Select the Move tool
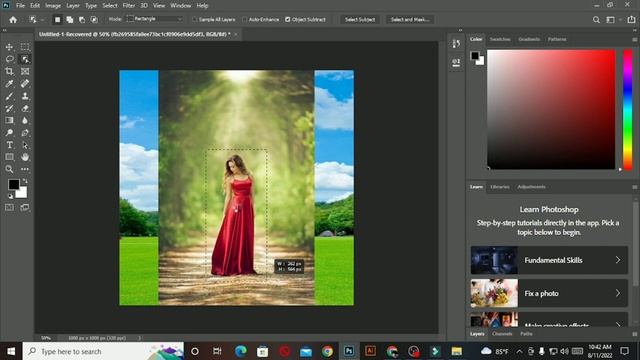 [9, 47]
